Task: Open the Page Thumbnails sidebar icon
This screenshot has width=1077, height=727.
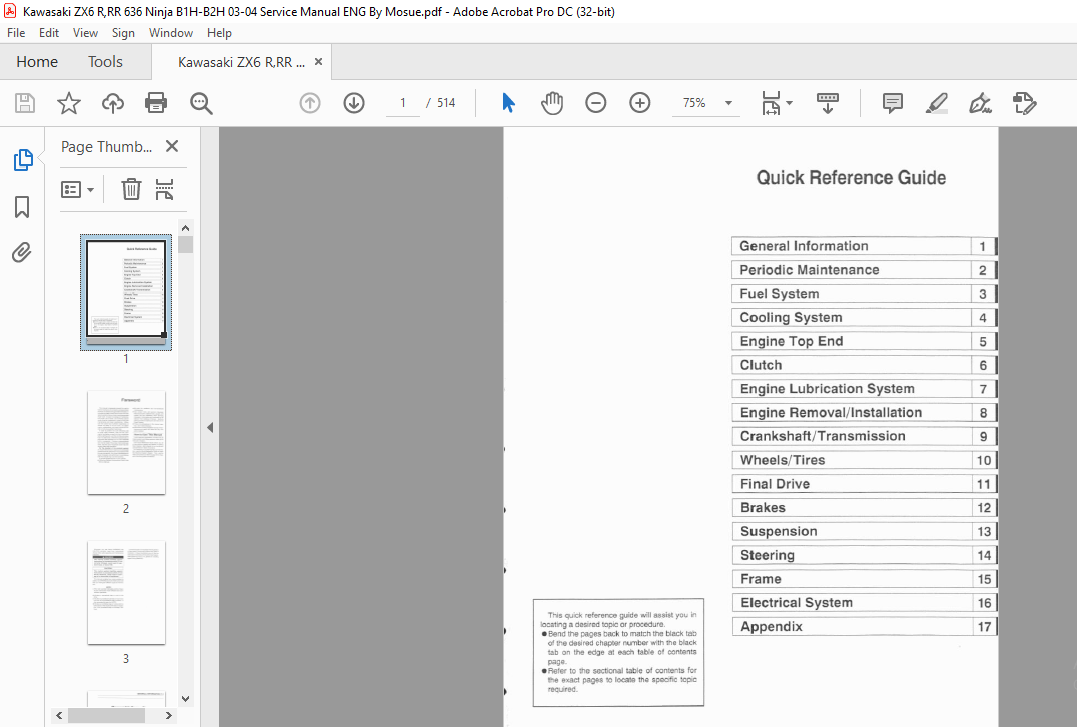Action: coord(23,160)
